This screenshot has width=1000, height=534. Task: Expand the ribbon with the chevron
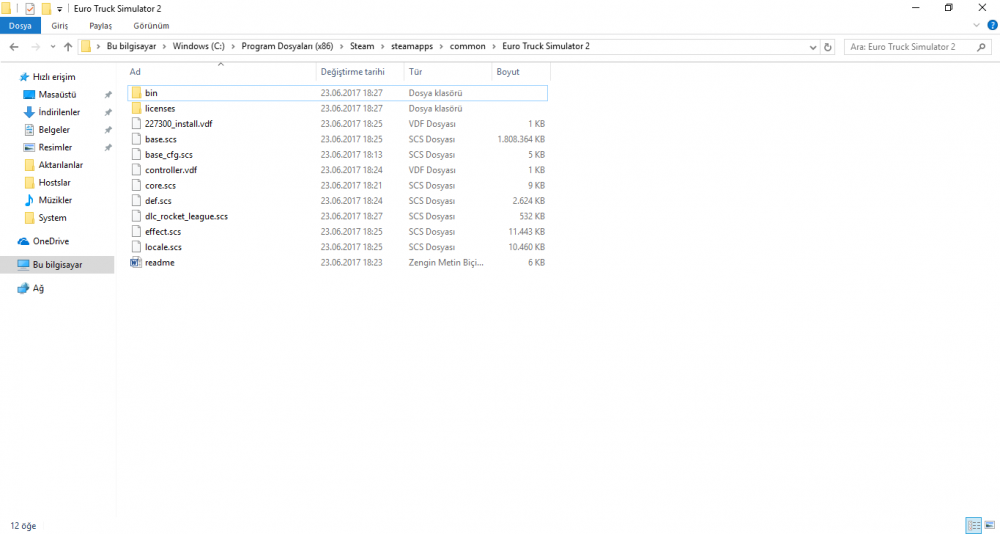[x=974, y=25]
